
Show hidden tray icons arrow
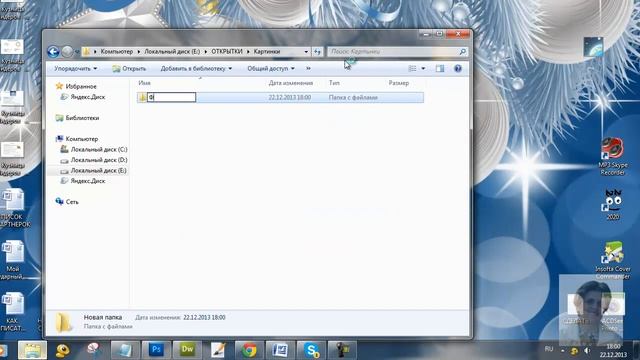(562, 350)
